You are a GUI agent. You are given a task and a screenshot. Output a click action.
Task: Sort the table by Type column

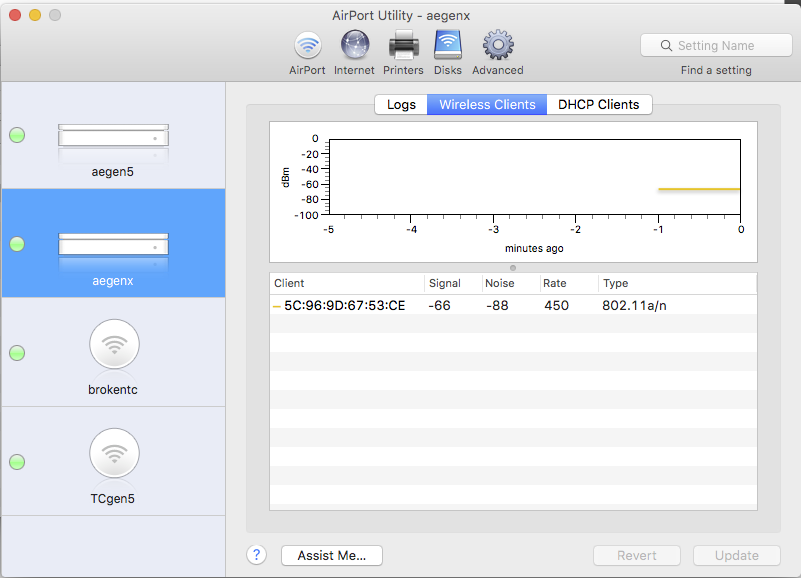point(677,283)
